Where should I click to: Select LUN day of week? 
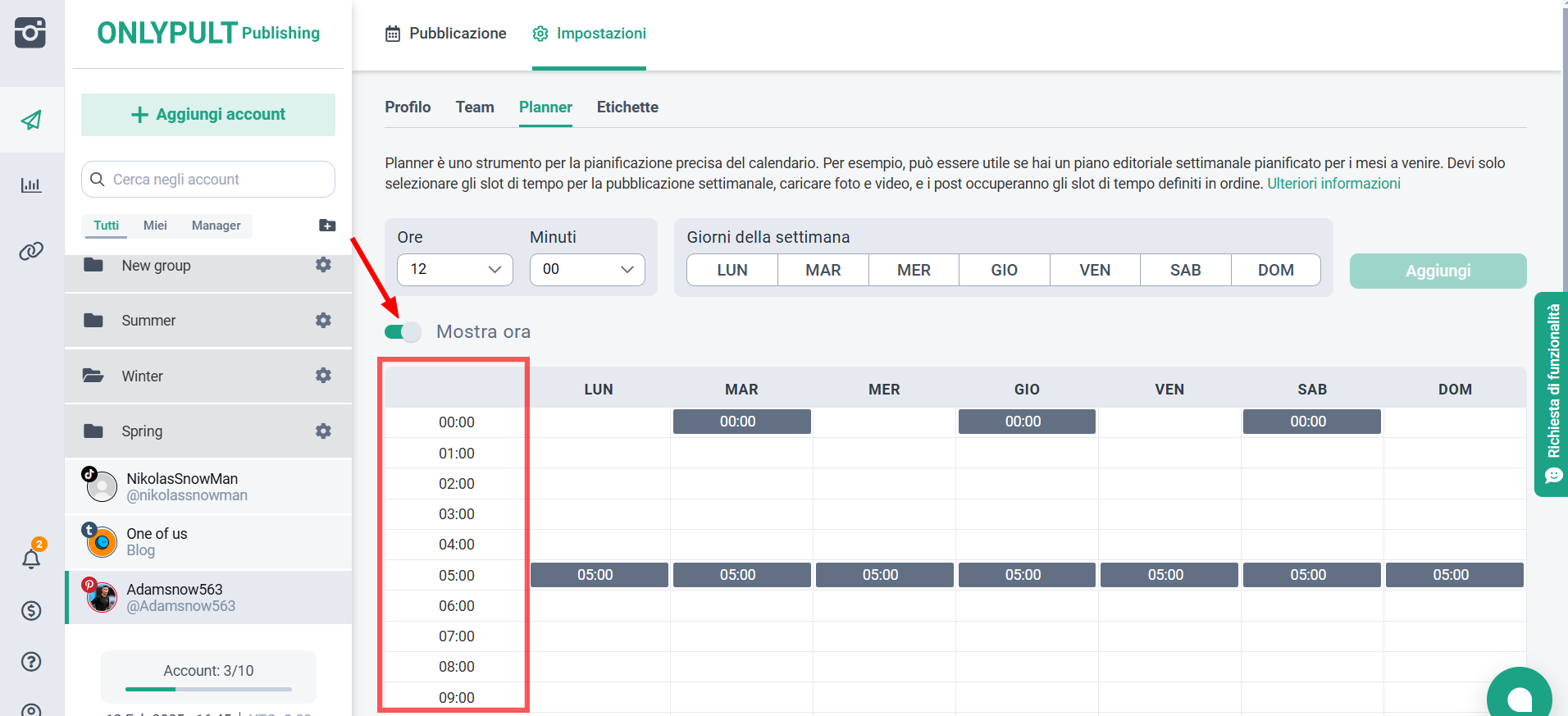click(732, 270)
